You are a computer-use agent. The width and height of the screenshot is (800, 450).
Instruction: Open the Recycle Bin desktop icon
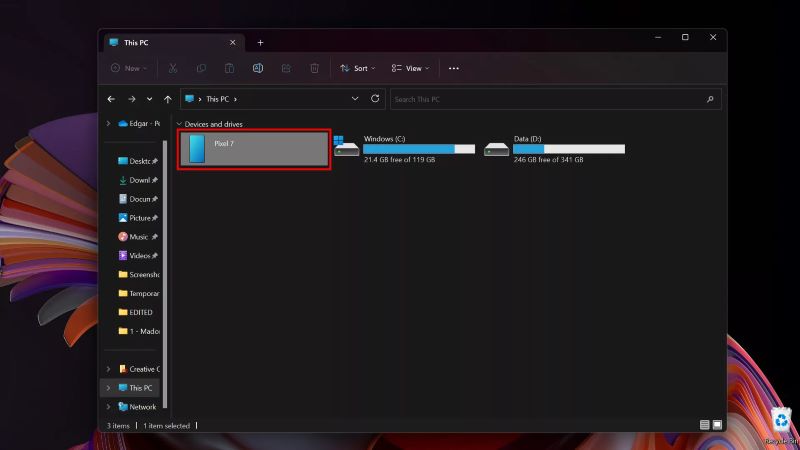pos(781,427)
